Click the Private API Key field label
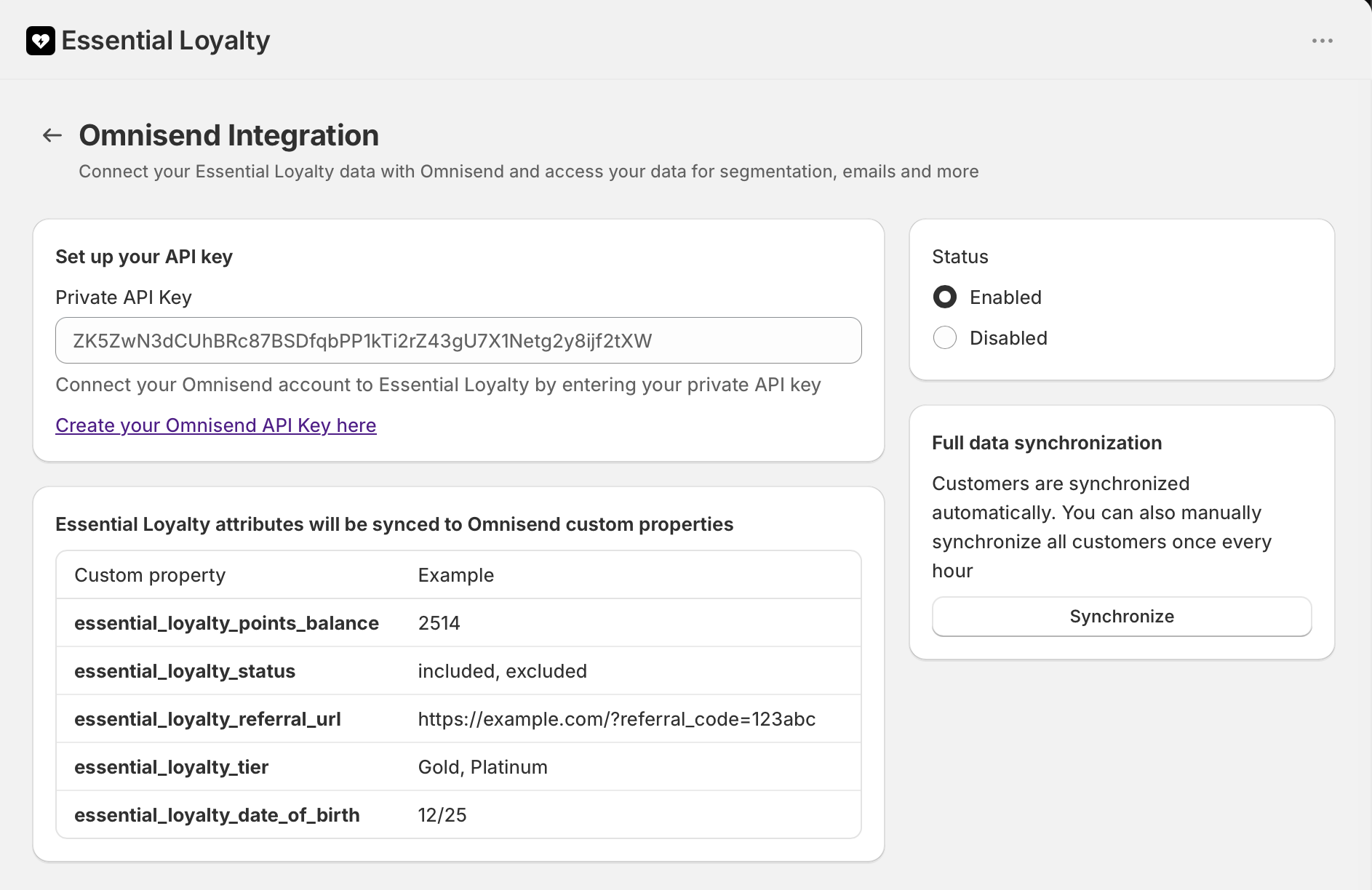 124,297
